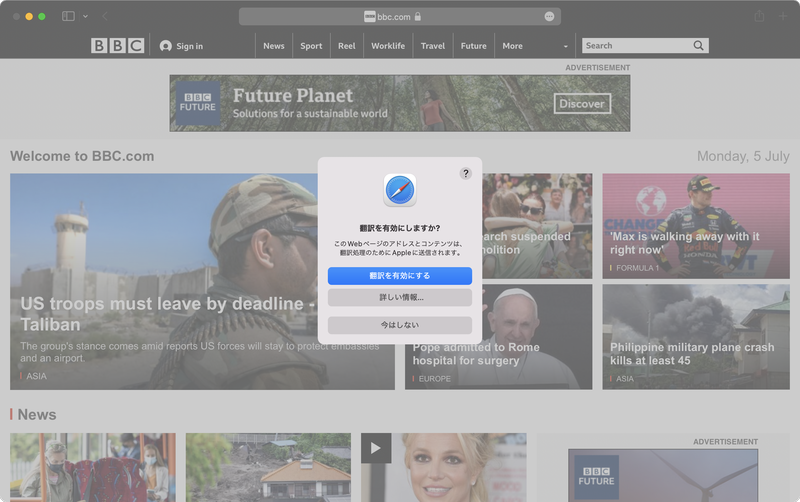Click ASIA tag under Philippine plane story
The image size is (800, 502).
coord(624,379)
